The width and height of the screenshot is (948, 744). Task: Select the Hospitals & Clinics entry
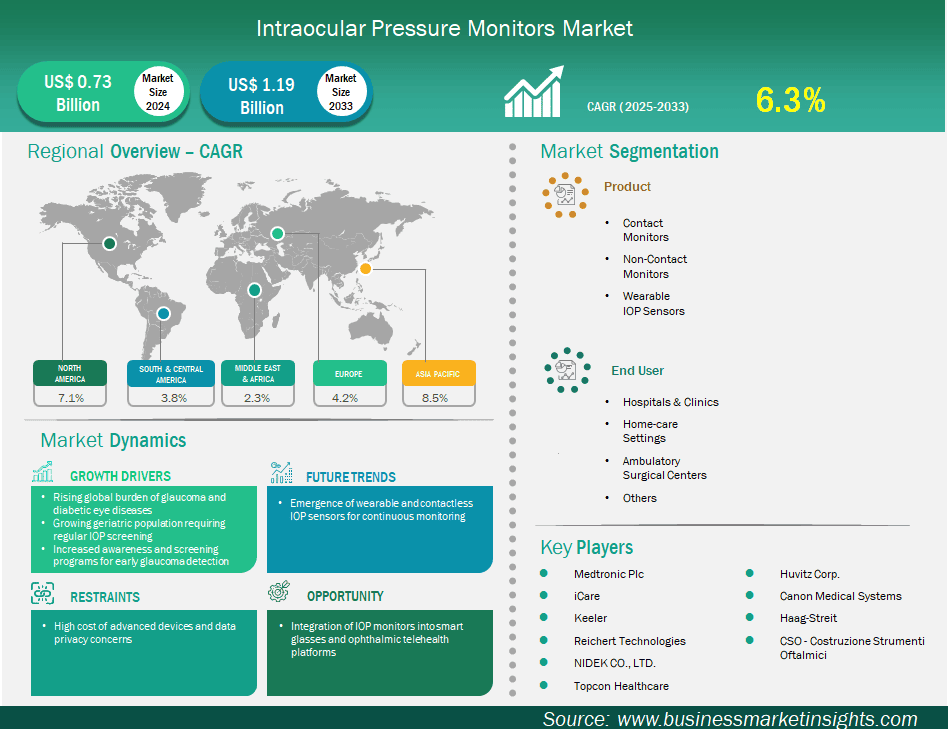point(670,402)
